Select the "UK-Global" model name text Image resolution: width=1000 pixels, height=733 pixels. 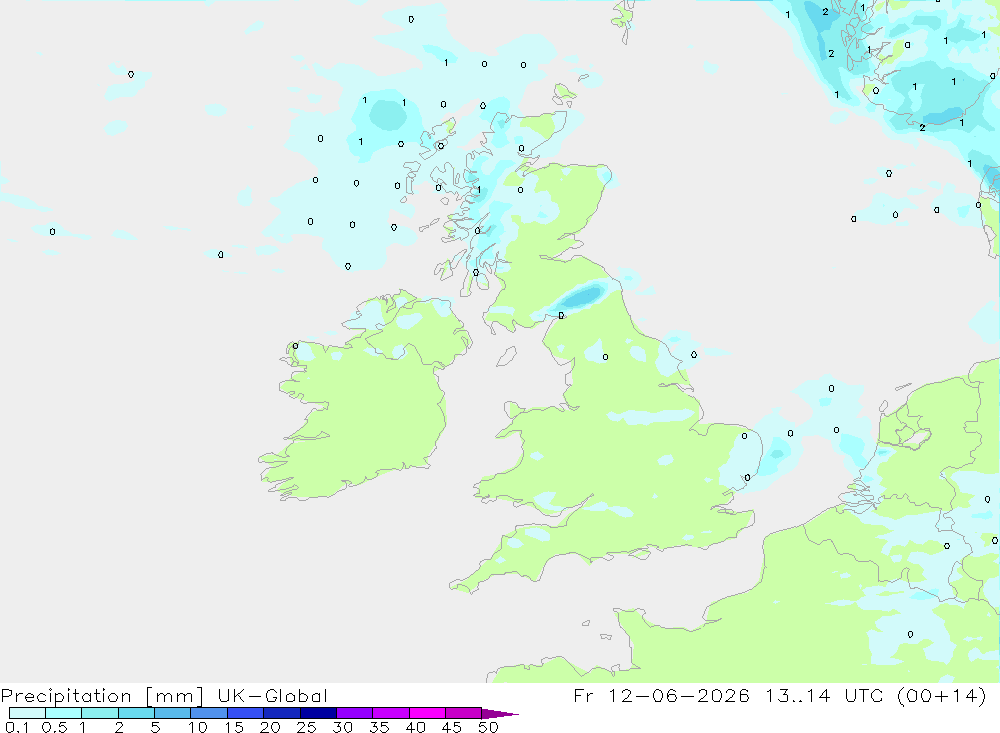272,695
